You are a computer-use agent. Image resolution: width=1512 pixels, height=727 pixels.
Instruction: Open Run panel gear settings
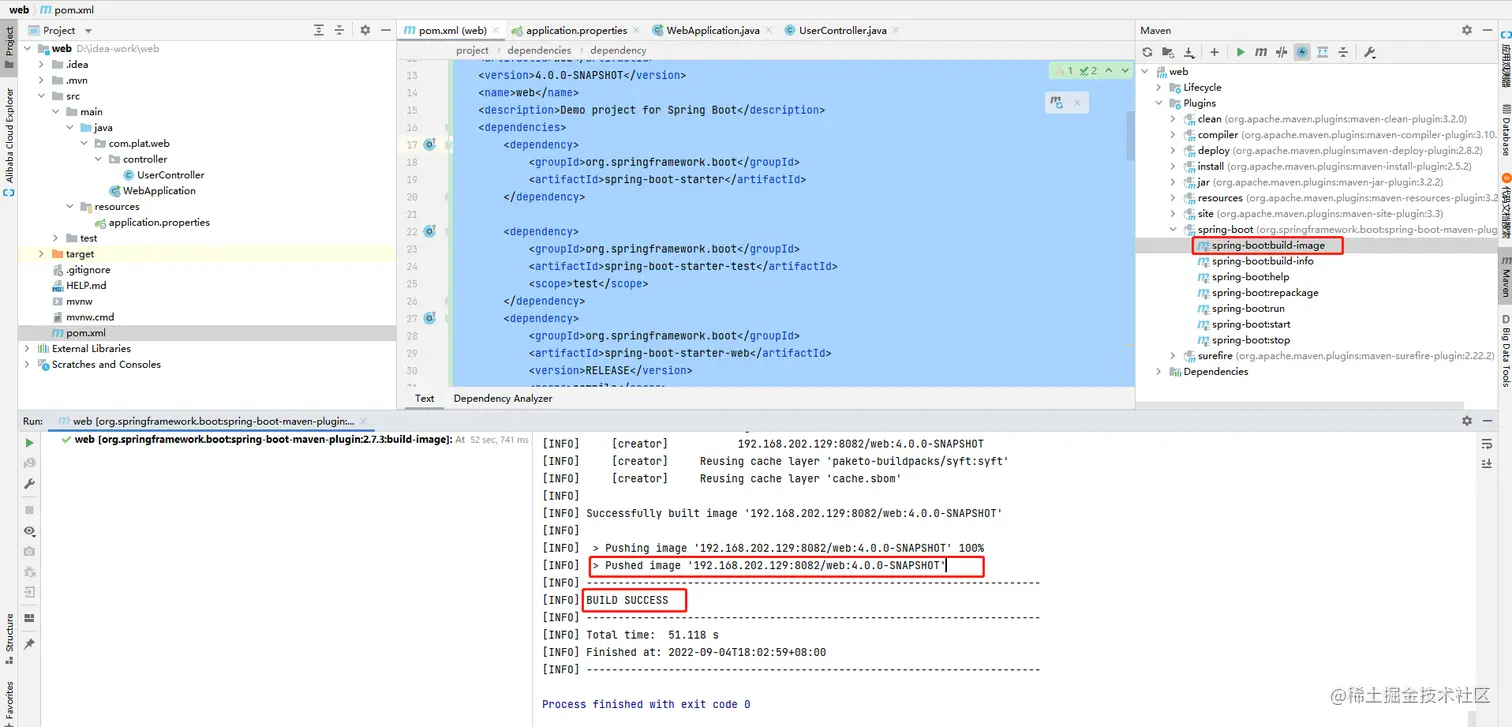(x=1467, y=421)
